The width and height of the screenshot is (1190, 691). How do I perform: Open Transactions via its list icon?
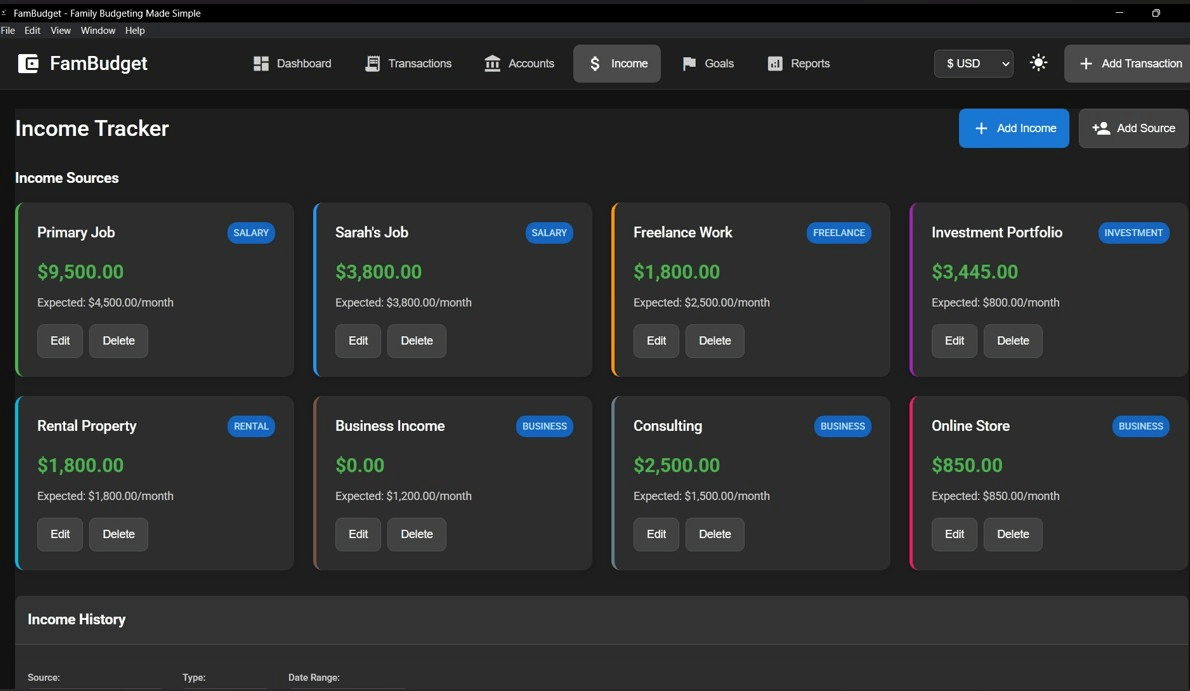(x=373, y=63)
